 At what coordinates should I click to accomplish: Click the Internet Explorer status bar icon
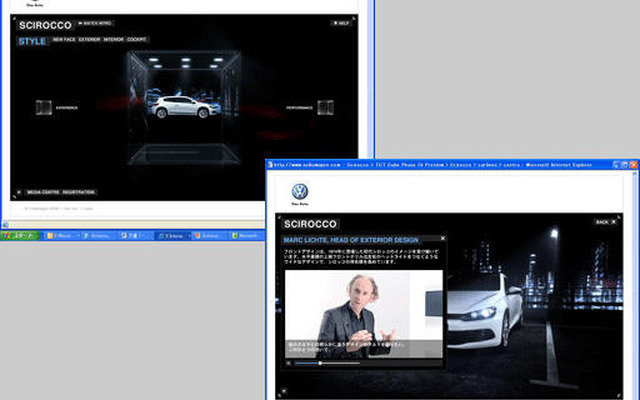pos(5,224)
